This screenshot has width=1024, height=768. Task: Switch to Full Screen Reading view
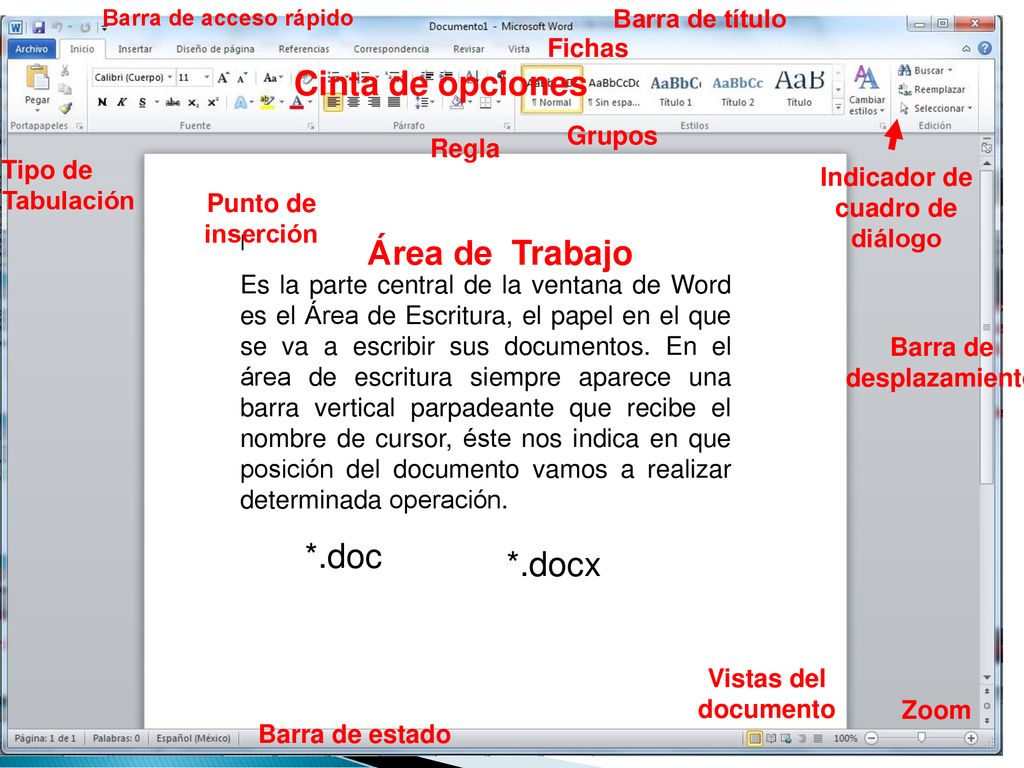click(x=771, y=738)
